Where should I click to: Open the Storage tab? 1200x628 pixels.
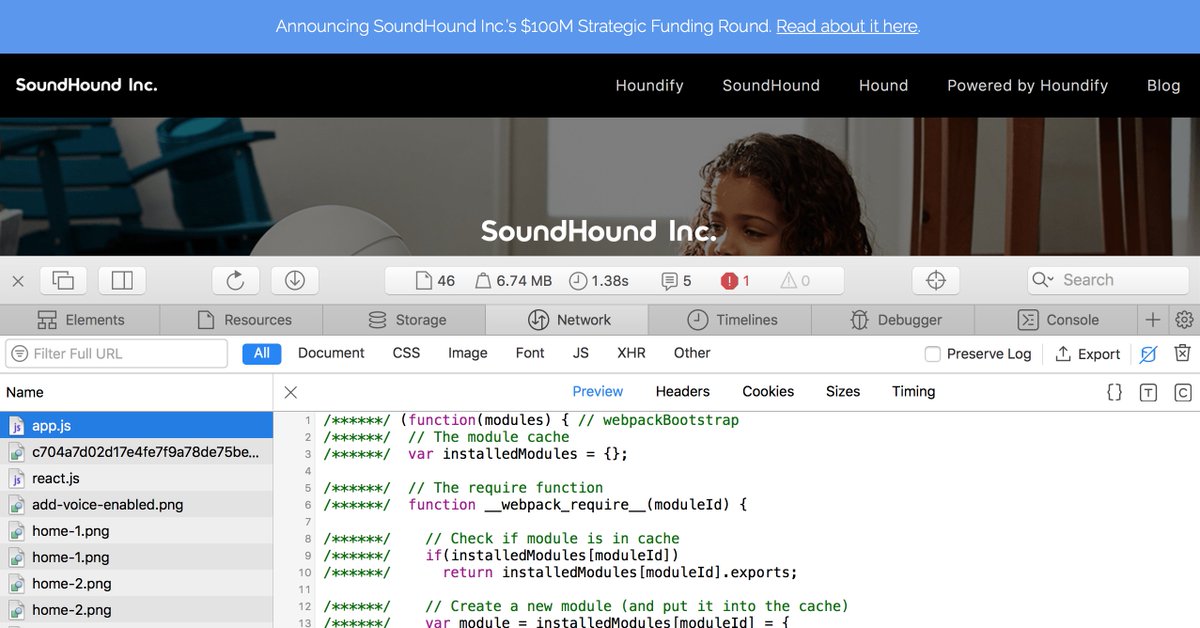point(406,320)
